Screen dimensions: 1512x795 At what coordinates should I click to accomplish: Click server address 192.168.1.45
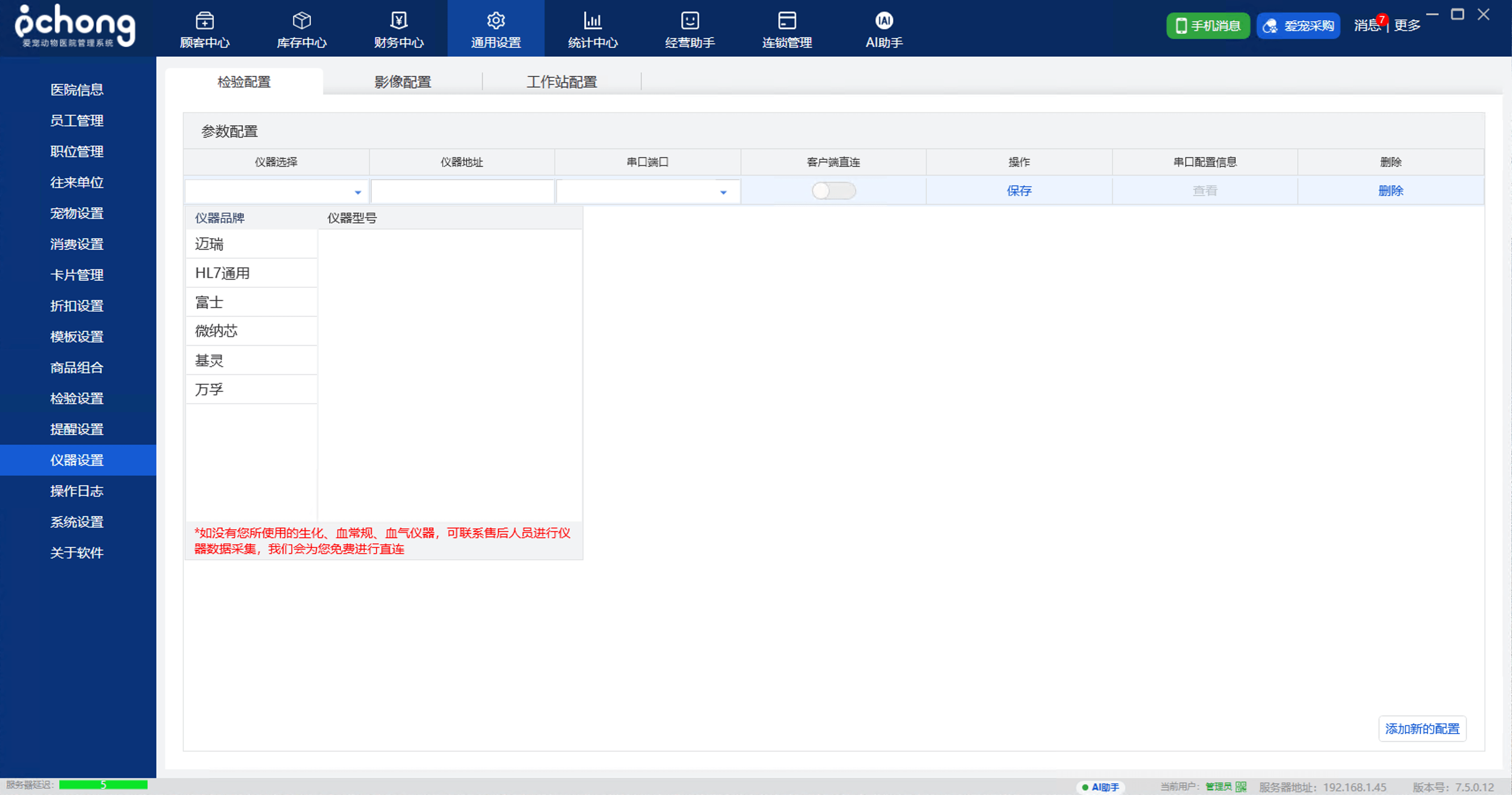click(1354, 787)
